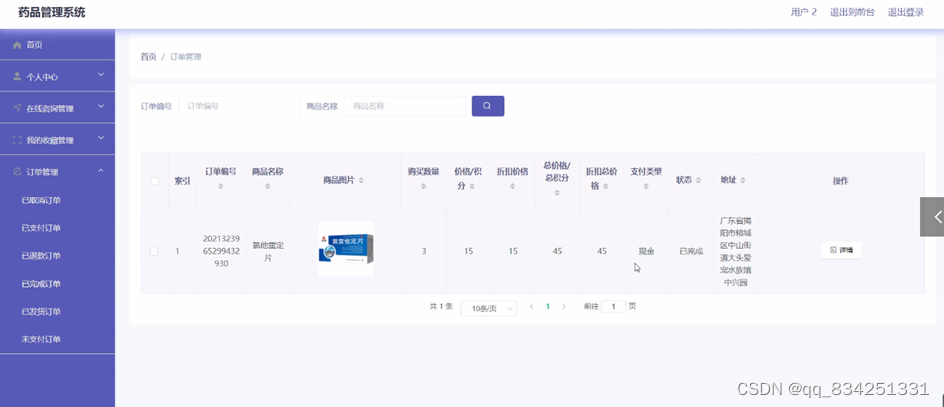Screen dimensions: 944x407
Task: Focus the 商品名称 search field
Action: (405, 106)
